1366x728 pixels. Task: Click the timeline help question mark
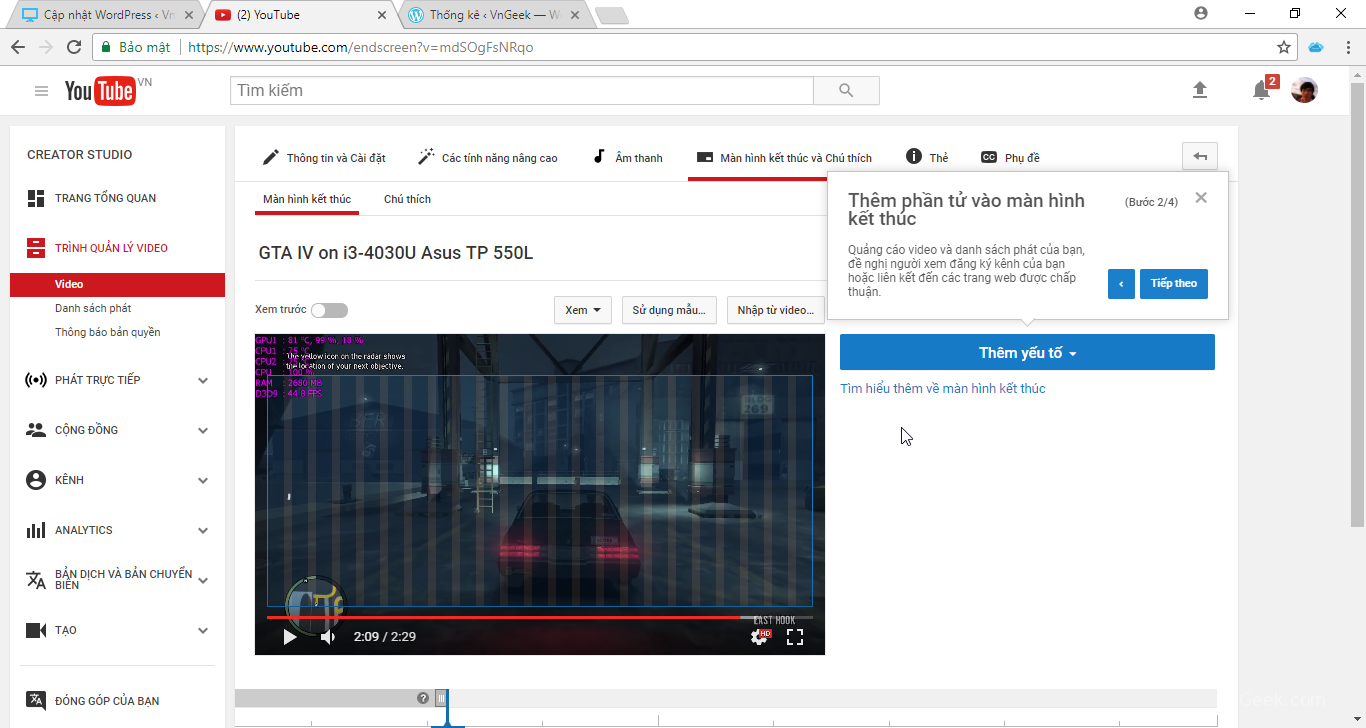click(423, 698)
